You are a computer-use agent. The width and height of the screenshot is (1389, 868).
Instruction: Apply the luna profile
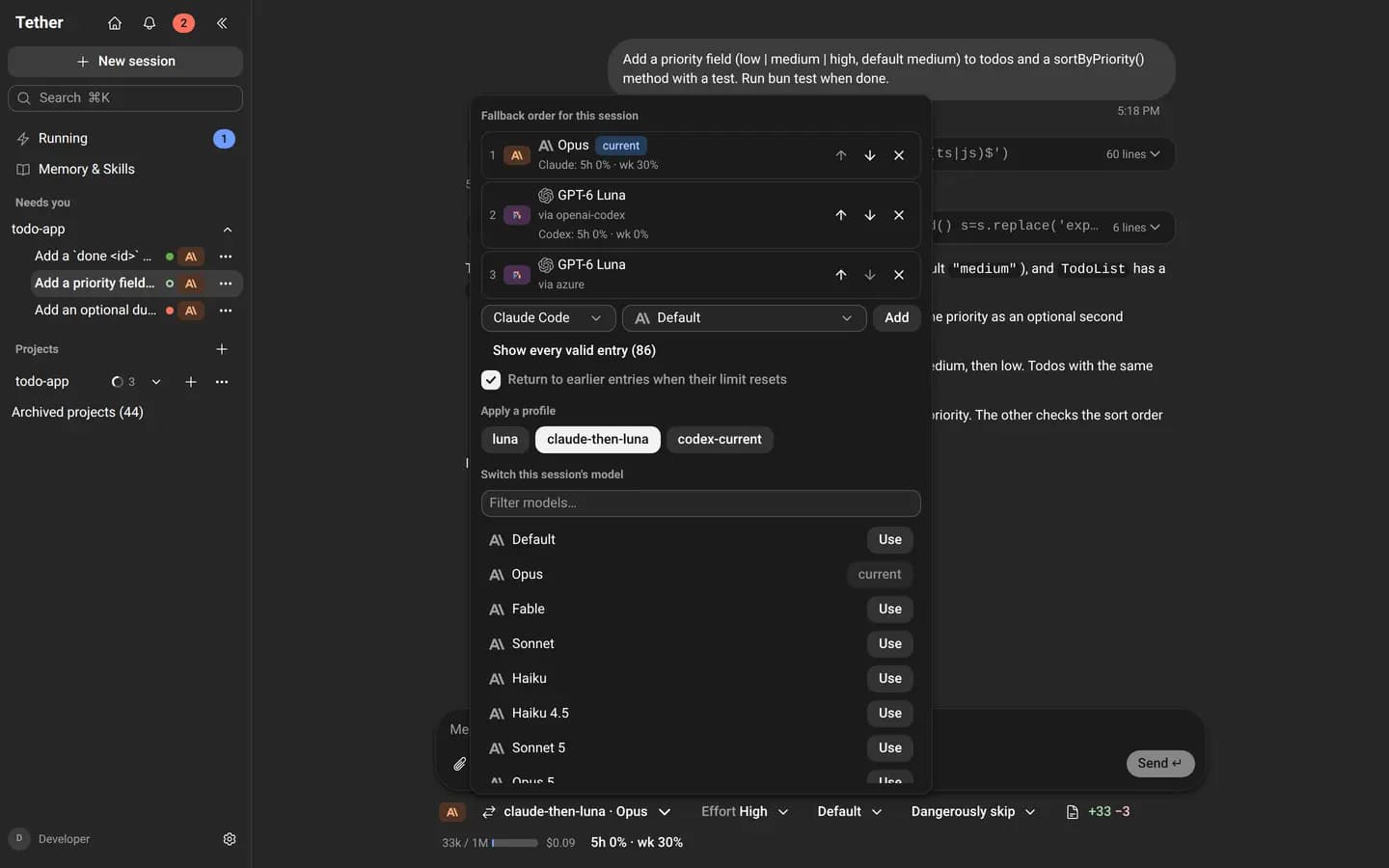coord(505,440)
